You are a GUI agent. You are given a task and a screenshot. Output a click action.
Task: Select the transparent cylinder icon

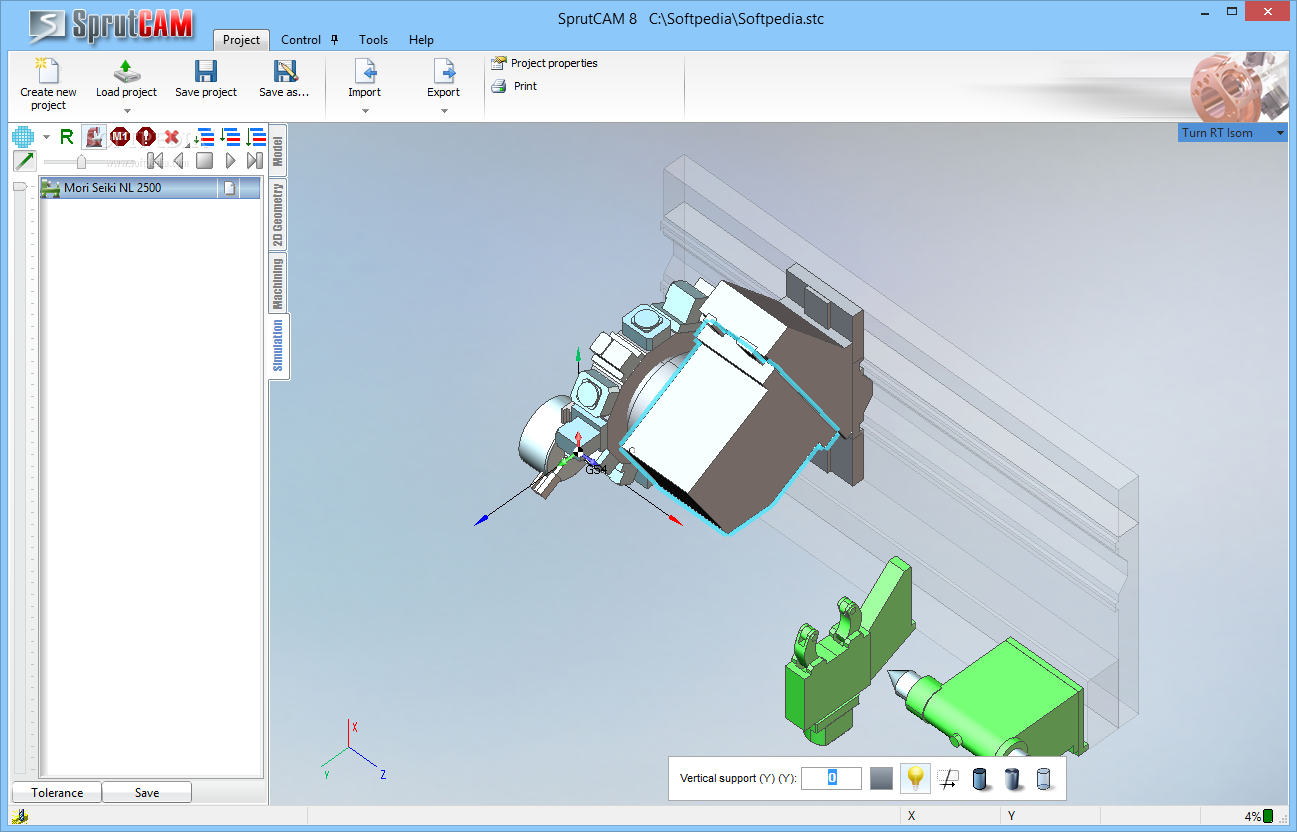tap(1044, 778)
